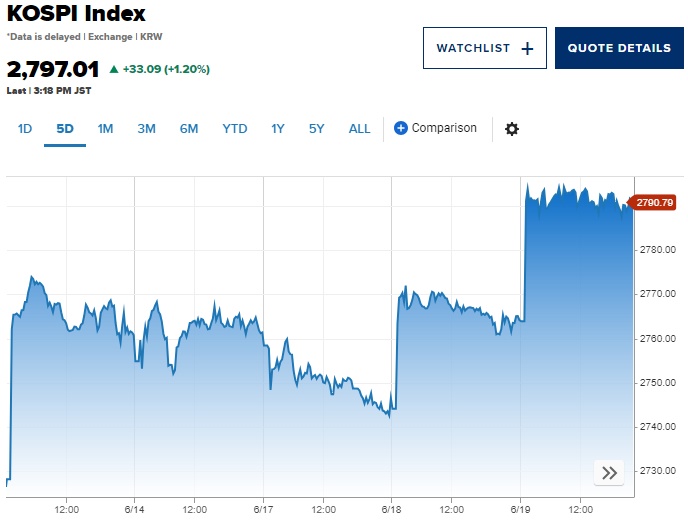Show the 6M chart range
Screen dimensions: 688x522
click(189, 128)
